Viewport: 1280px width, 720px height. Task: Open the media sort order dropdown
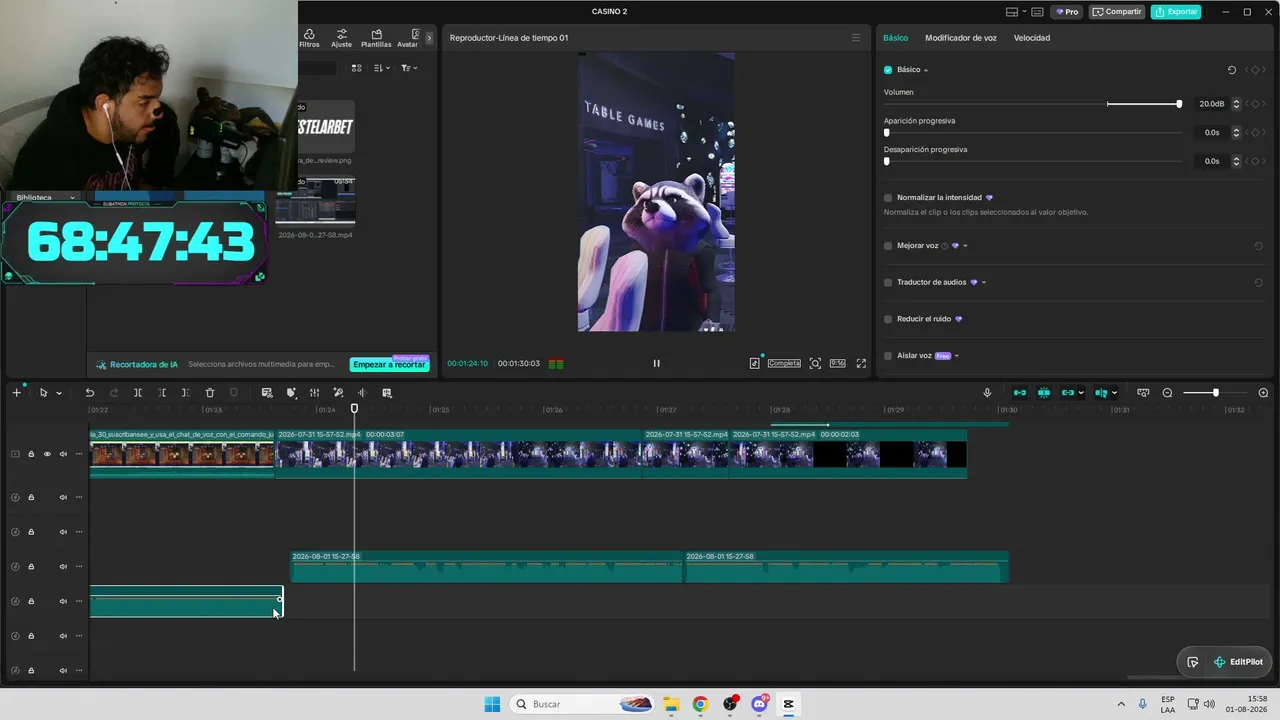(x=382, y=68)
